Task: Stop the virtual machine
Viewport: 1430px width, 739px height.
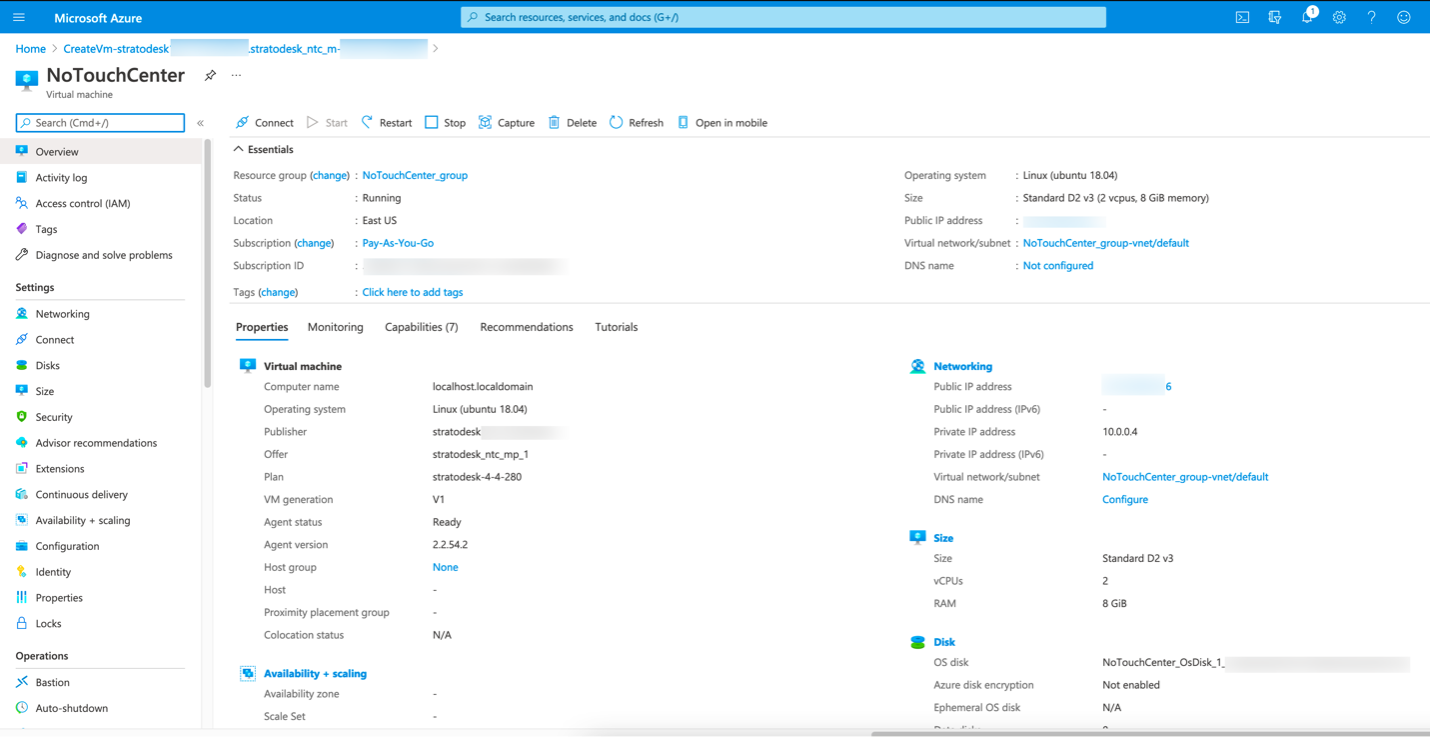Action: pos(445,122)
